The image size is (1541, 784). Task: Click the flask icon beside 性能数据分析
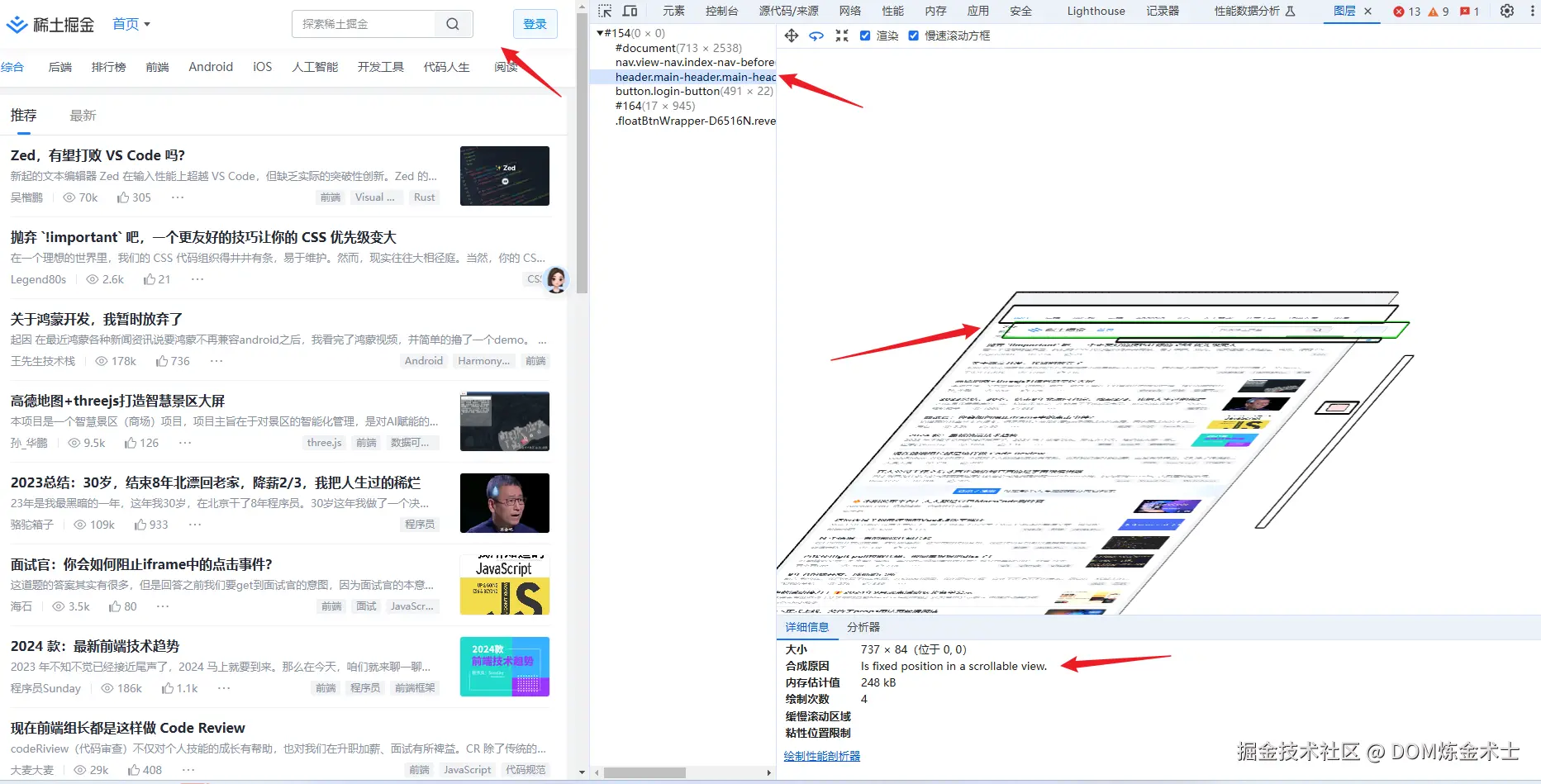pyautogui.click(x=1291, y=11)
